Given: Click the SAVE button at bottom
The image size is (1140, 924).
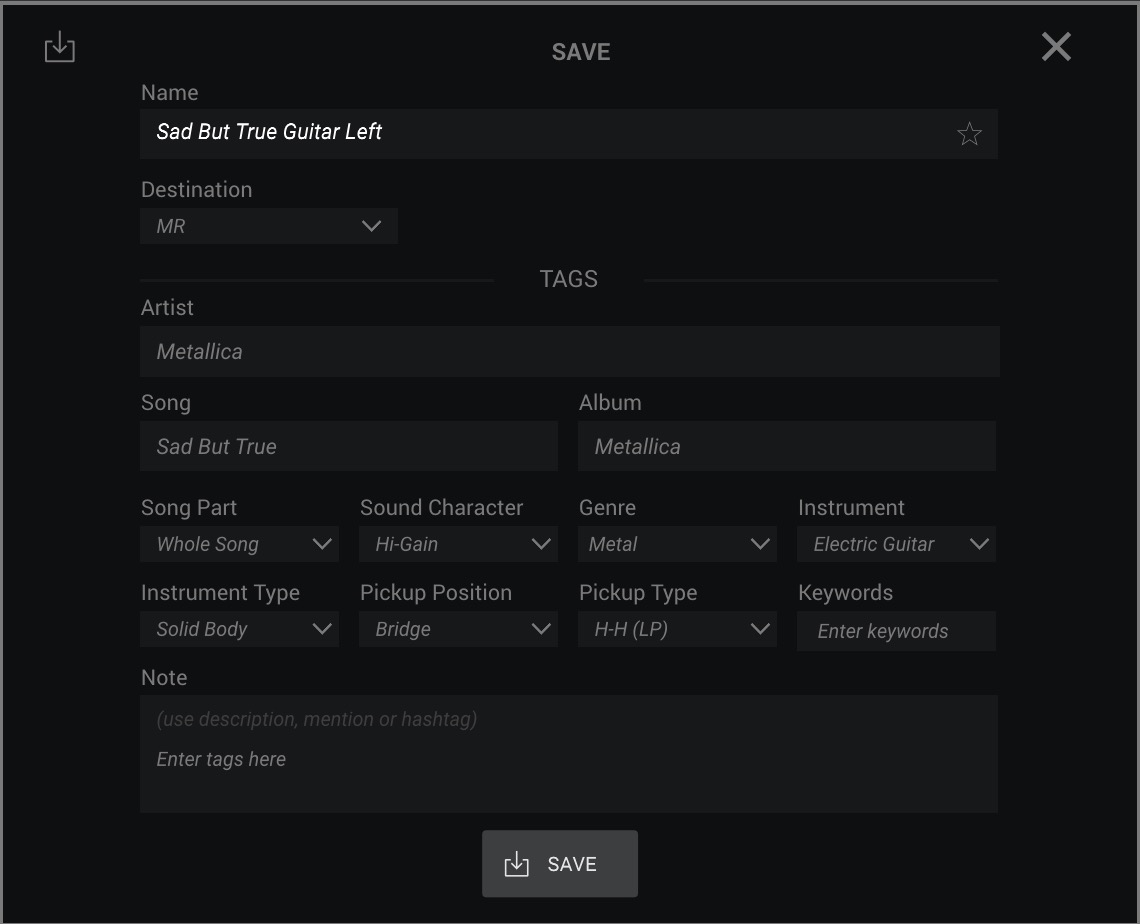Looking at the screenshot, I should click(560, 864).
